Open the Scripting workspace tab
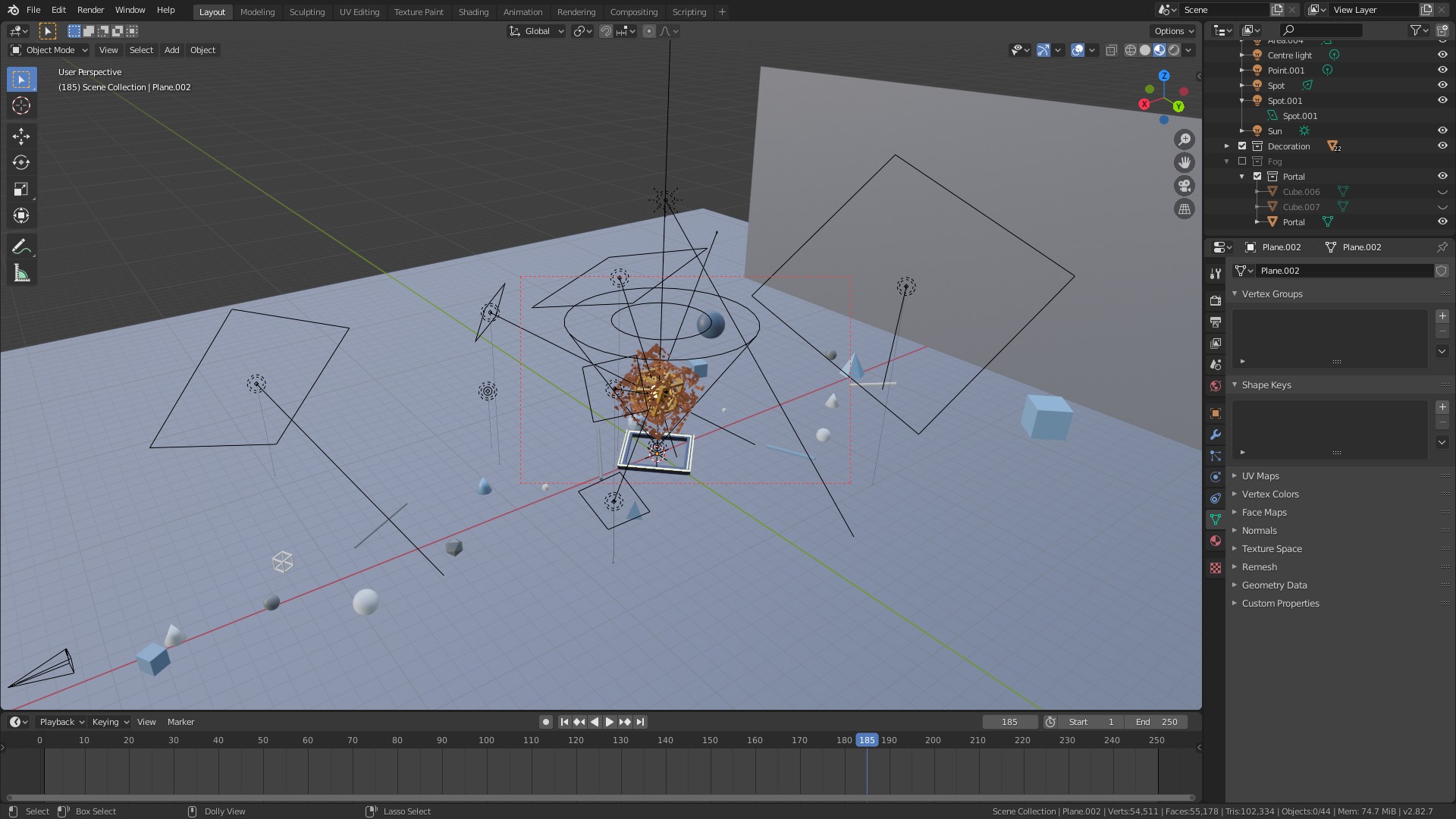 [688, 11]
